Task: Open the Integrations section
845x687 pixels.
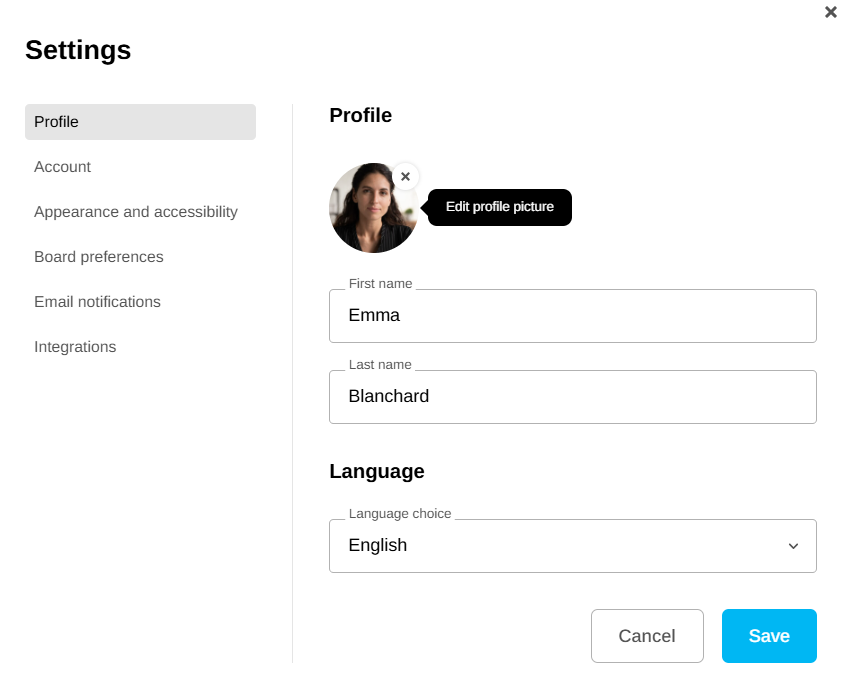Action: [x=75, y=347]
